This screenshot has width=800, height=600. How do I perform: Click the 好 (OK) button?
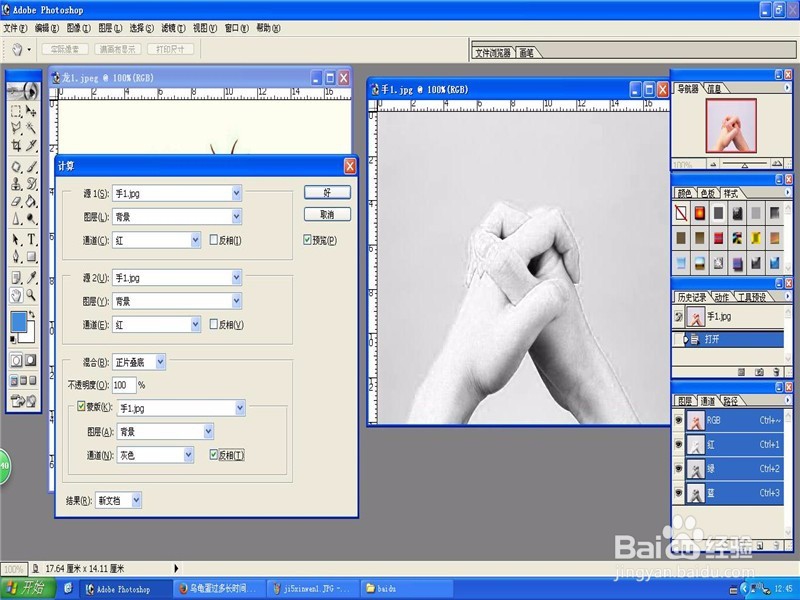[x=327, y=192]
